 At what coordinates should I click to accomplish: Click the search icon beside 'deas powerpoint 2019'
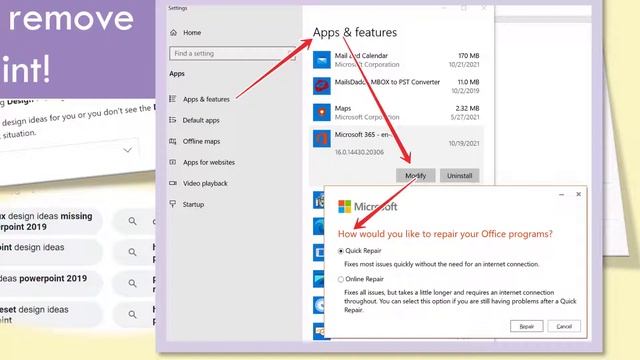click(x=132, y=283)
